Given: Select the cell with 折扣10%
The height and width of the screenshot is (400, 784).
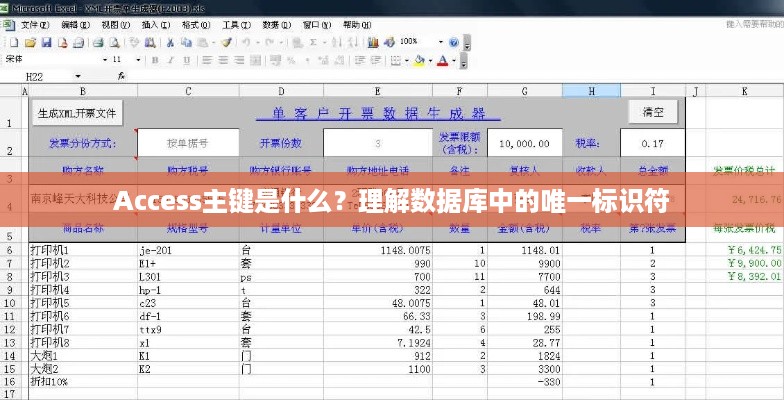Looking at the screenshot, I should pos(83,382).
